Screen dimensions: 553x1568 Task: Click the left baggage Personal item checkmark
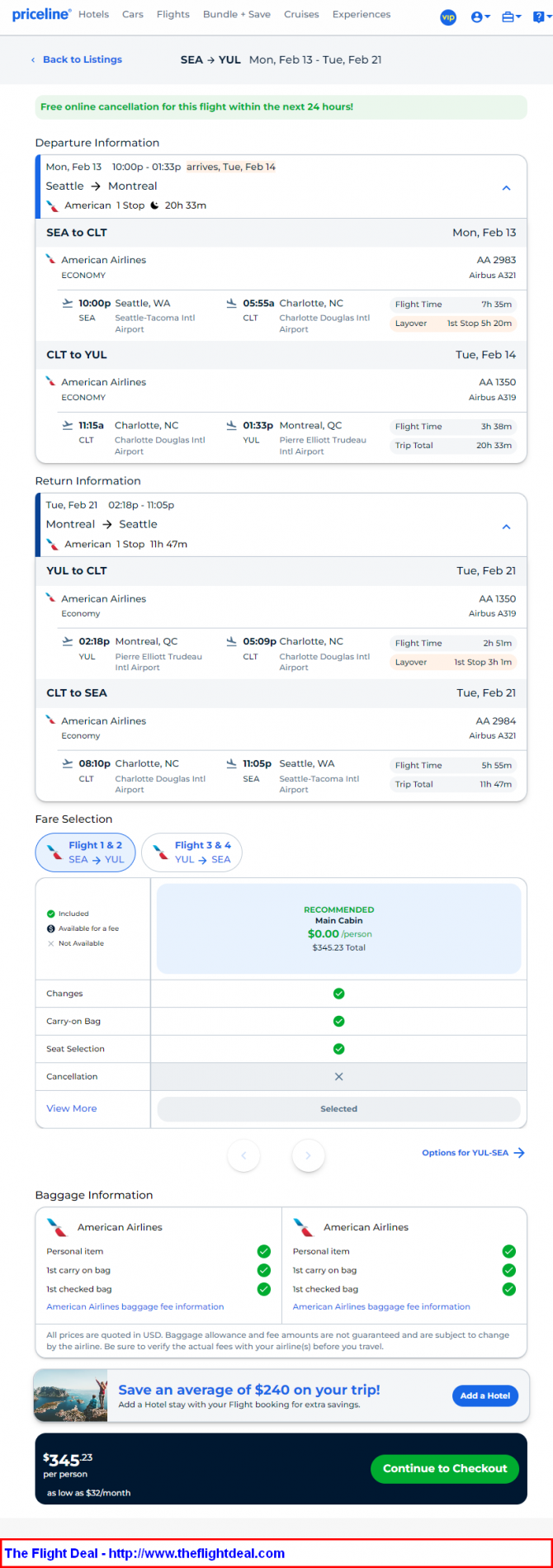[264, 1251]
